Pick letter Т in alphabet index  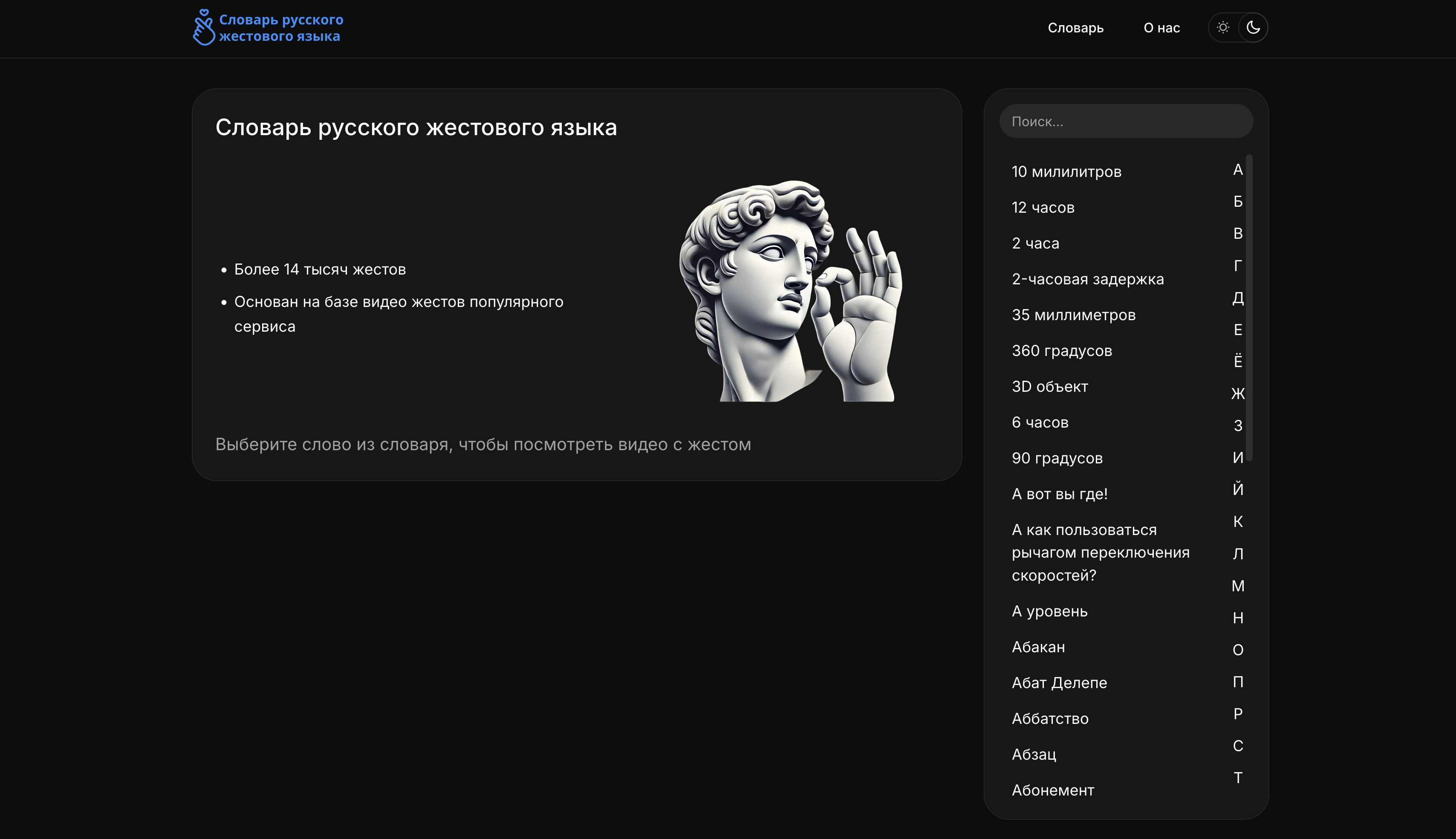[1238, 777]
